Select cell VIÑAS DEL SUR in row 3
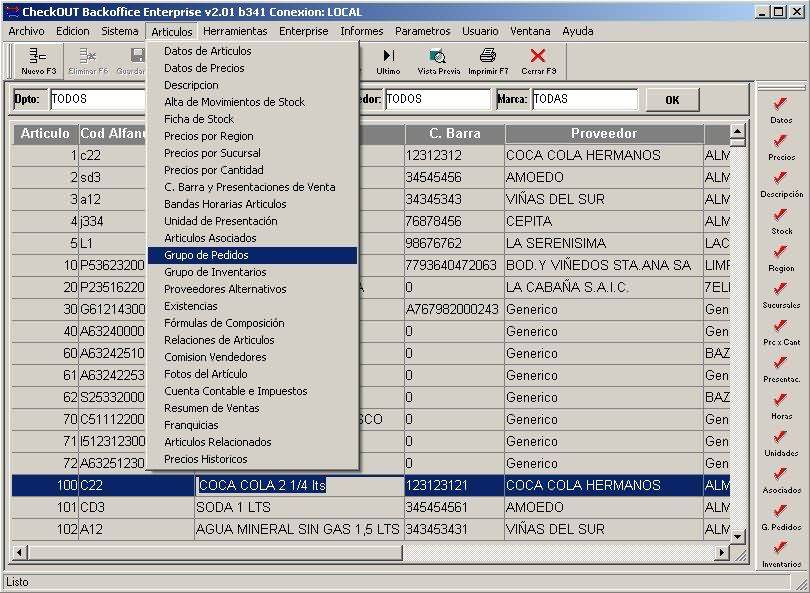This screenshot has width=810, height=593. [604, 199]
